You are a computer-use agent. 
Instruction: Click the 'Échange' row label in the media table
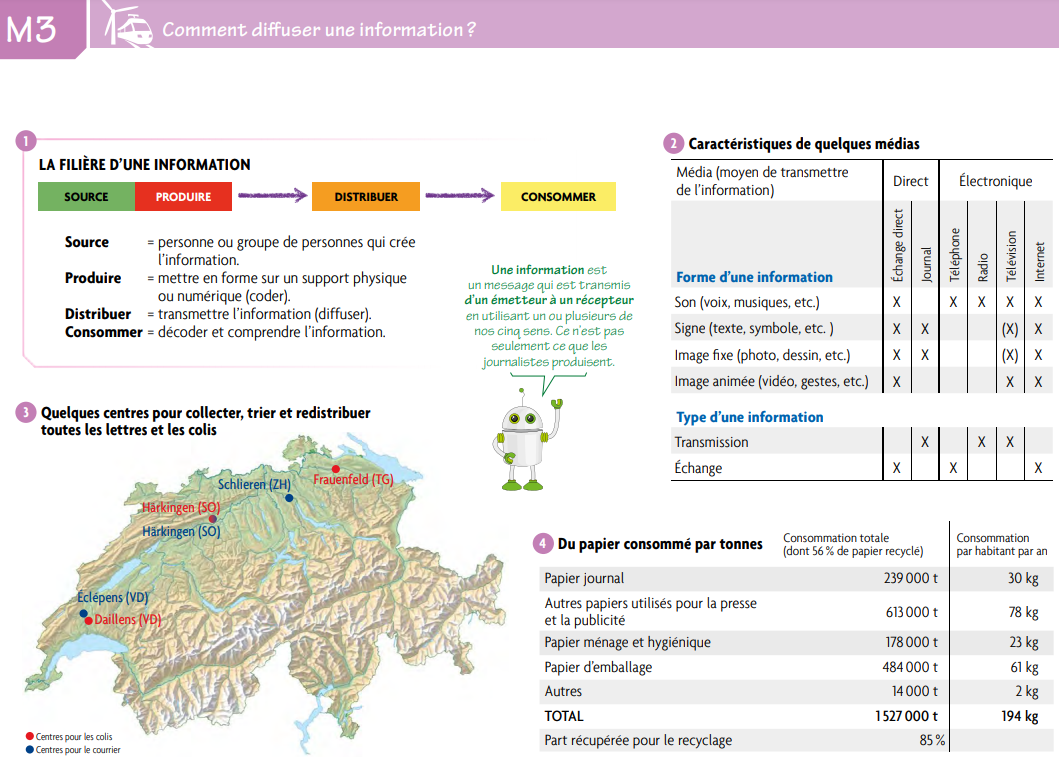click(698, 468)
